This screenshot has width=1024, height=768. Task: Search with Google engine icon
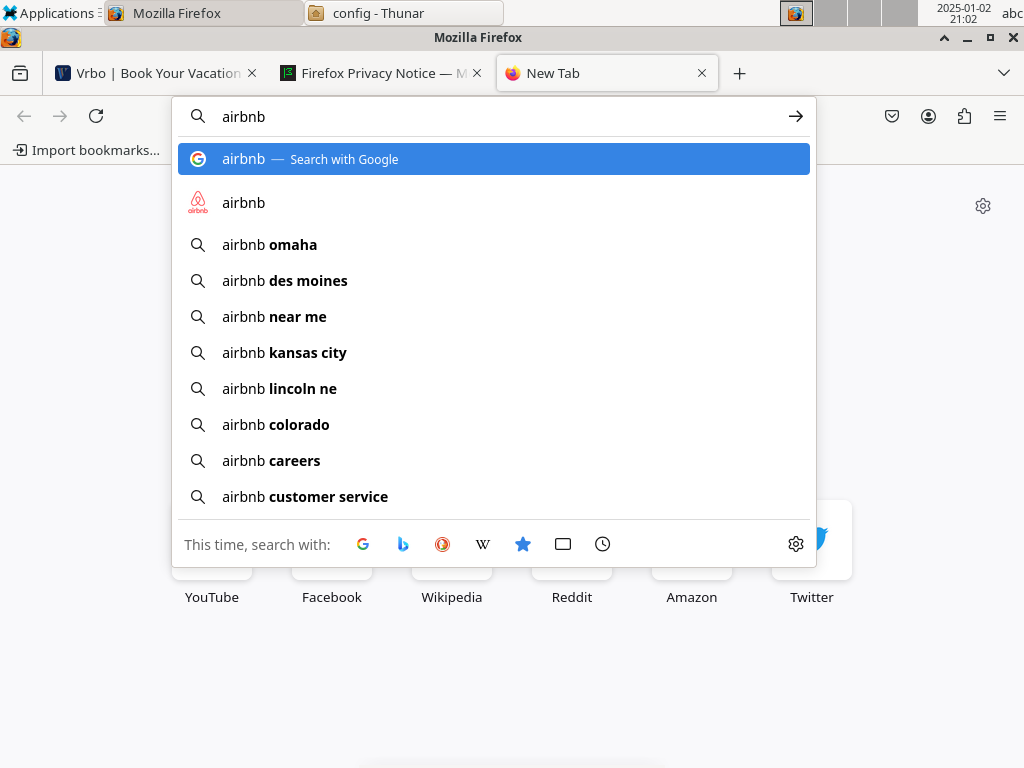[363, 544]
